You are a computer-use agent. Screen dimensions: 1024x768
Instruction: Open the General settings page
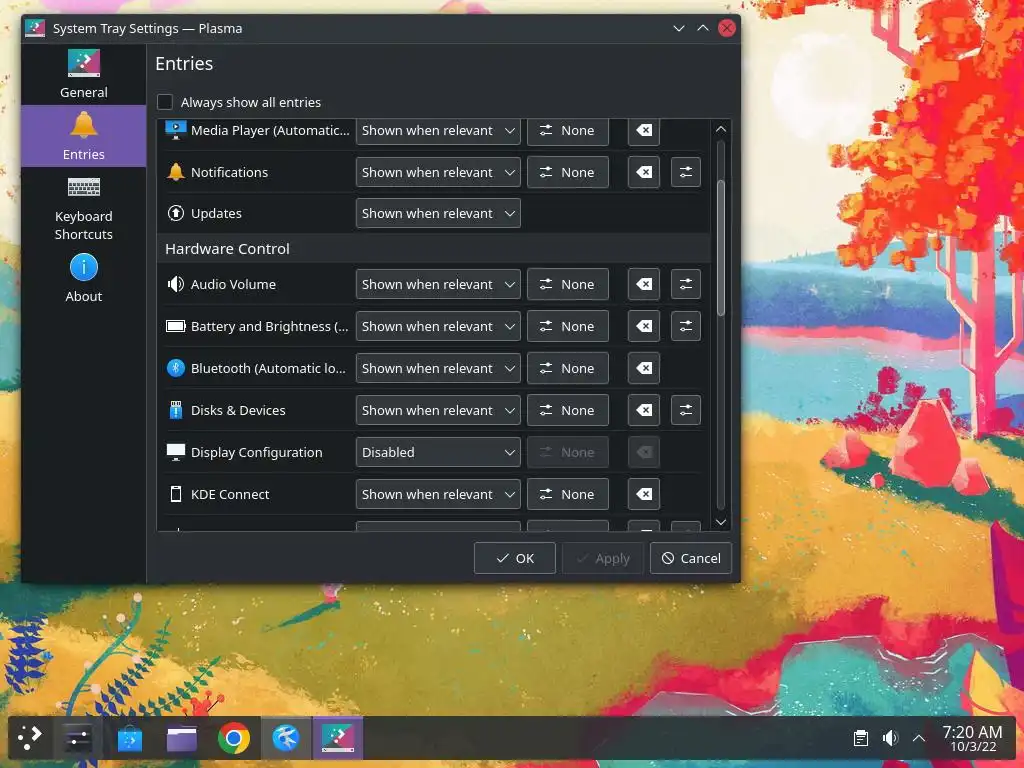[84, 74]
